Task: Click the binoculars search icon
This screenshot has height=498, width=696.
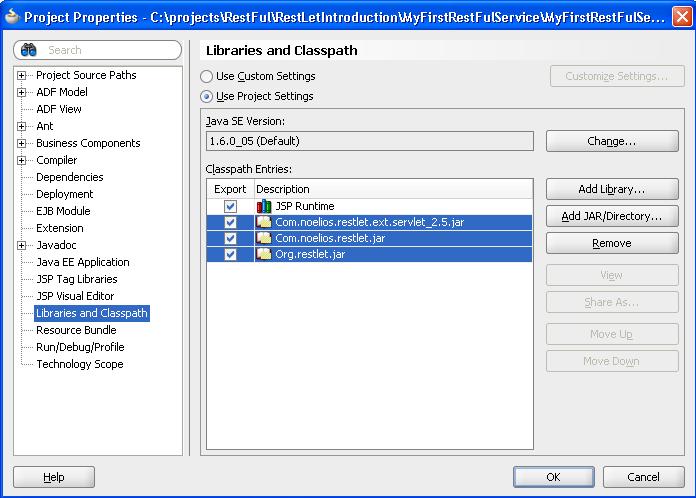Action: [x=28, y=50]
